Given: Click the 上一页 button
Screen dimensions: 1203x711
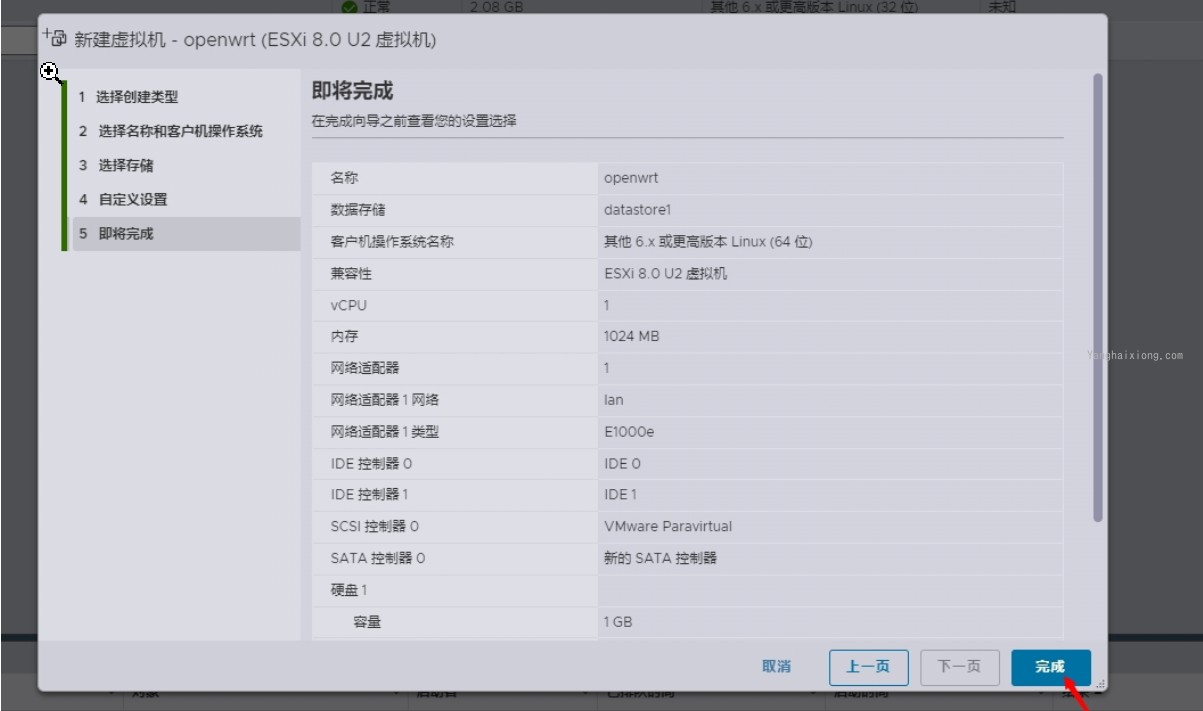Looking at the screenshot, I should tap(868, 667).
